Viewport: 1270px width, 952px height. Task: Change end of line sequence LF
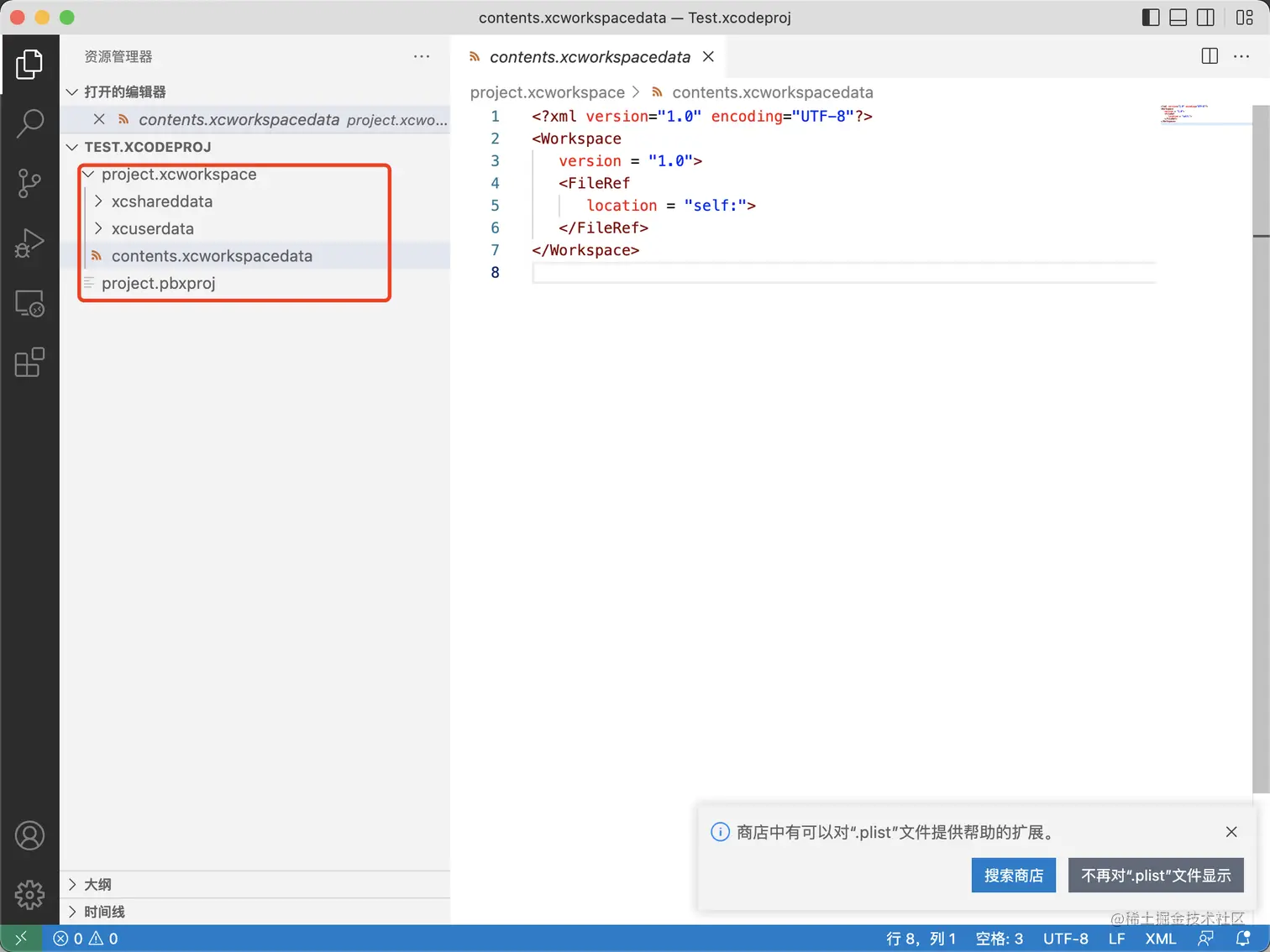pyautogui.click(x=1116, y=939)
